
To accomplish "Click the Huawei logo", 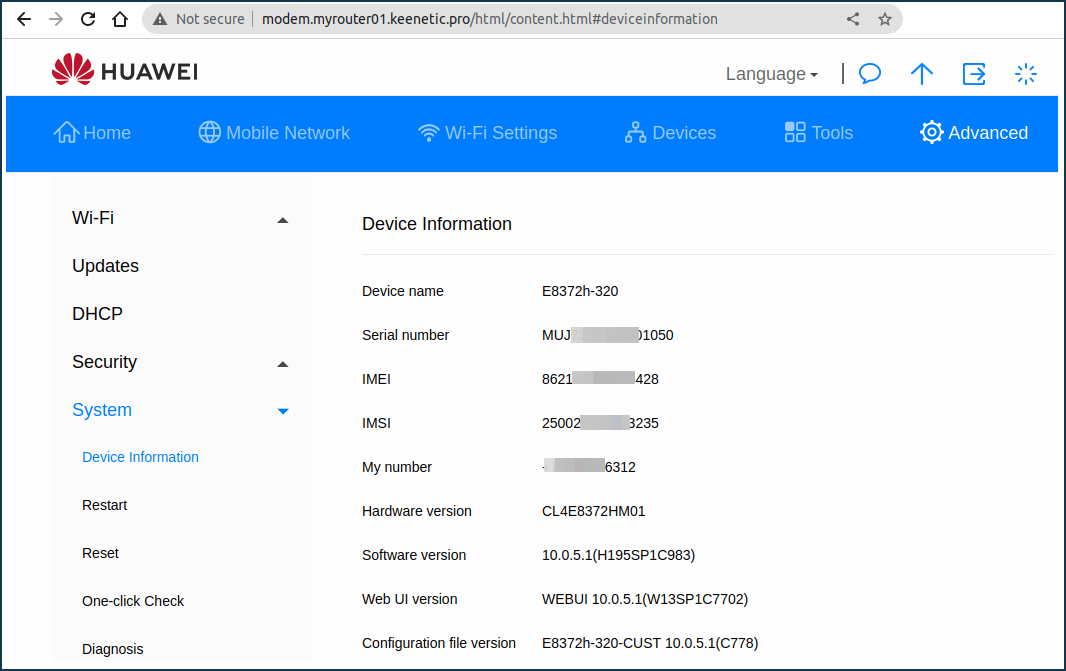I will point(124,69).
